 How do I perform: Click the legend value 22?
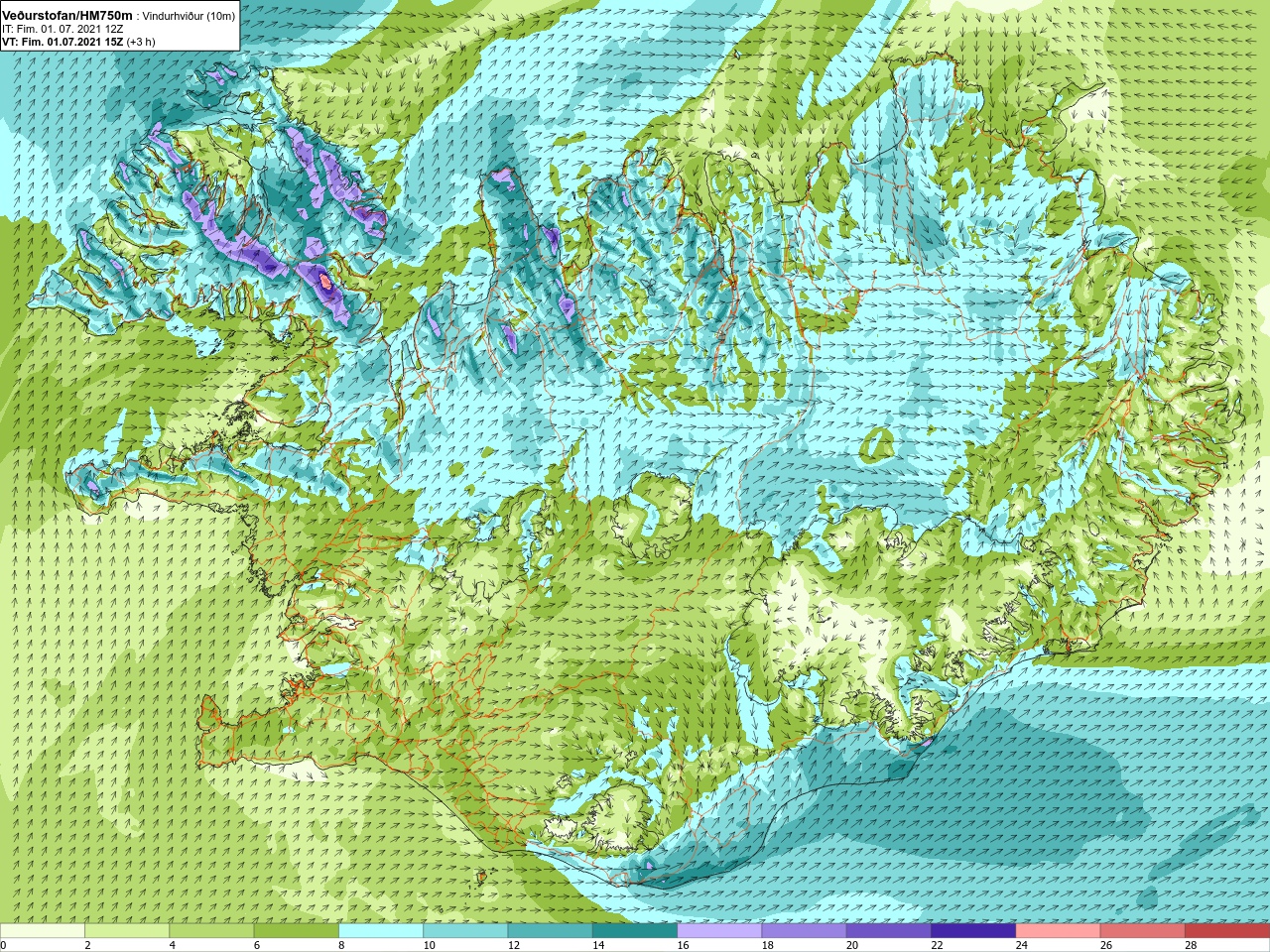(937, 945)
